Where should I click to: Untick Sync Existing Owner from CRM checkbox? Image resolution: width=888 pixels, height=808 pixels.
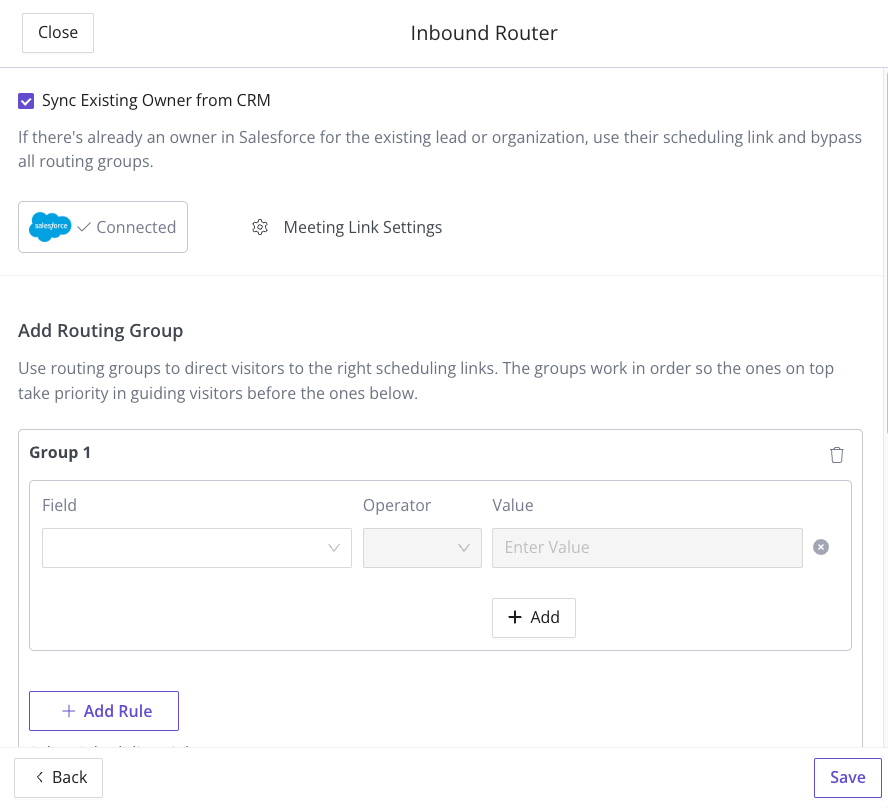[x=26, y=100]
